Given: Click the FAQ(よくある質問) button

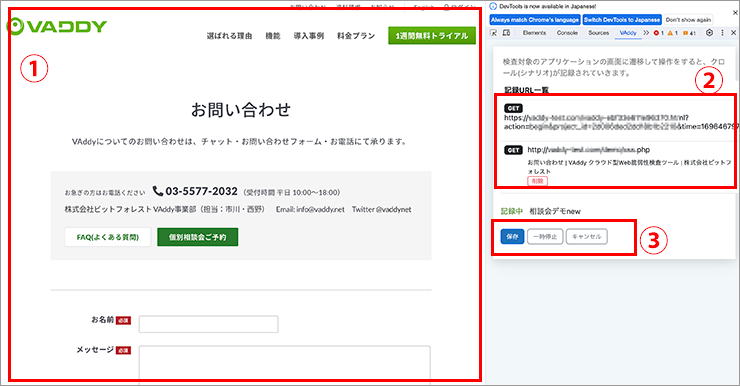Looking at the screenshot, I should 108,237.
